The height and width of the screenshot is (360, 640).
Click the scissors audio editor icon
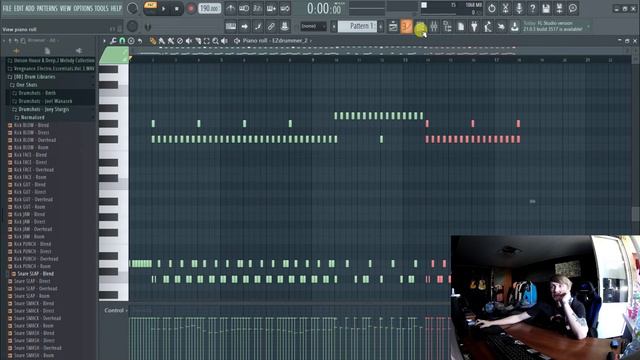coord(505,8)
